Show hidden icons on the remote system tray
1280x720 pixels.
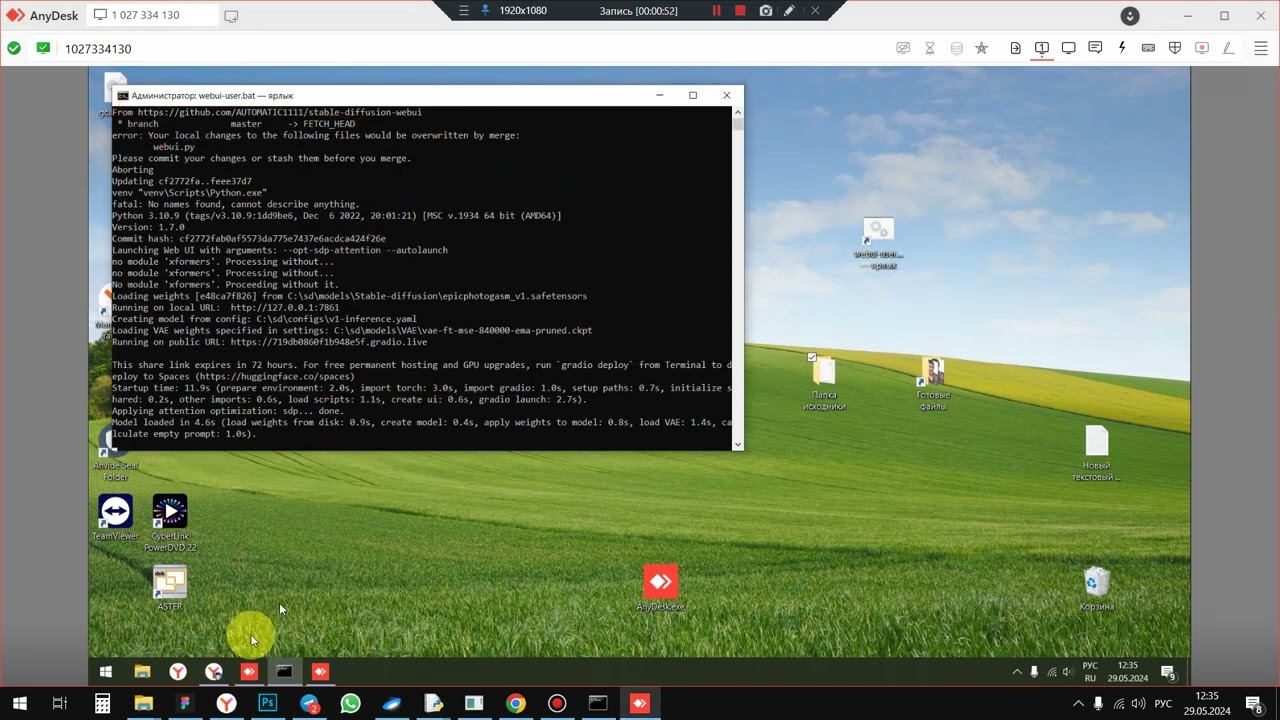(x=1017, y=672)
